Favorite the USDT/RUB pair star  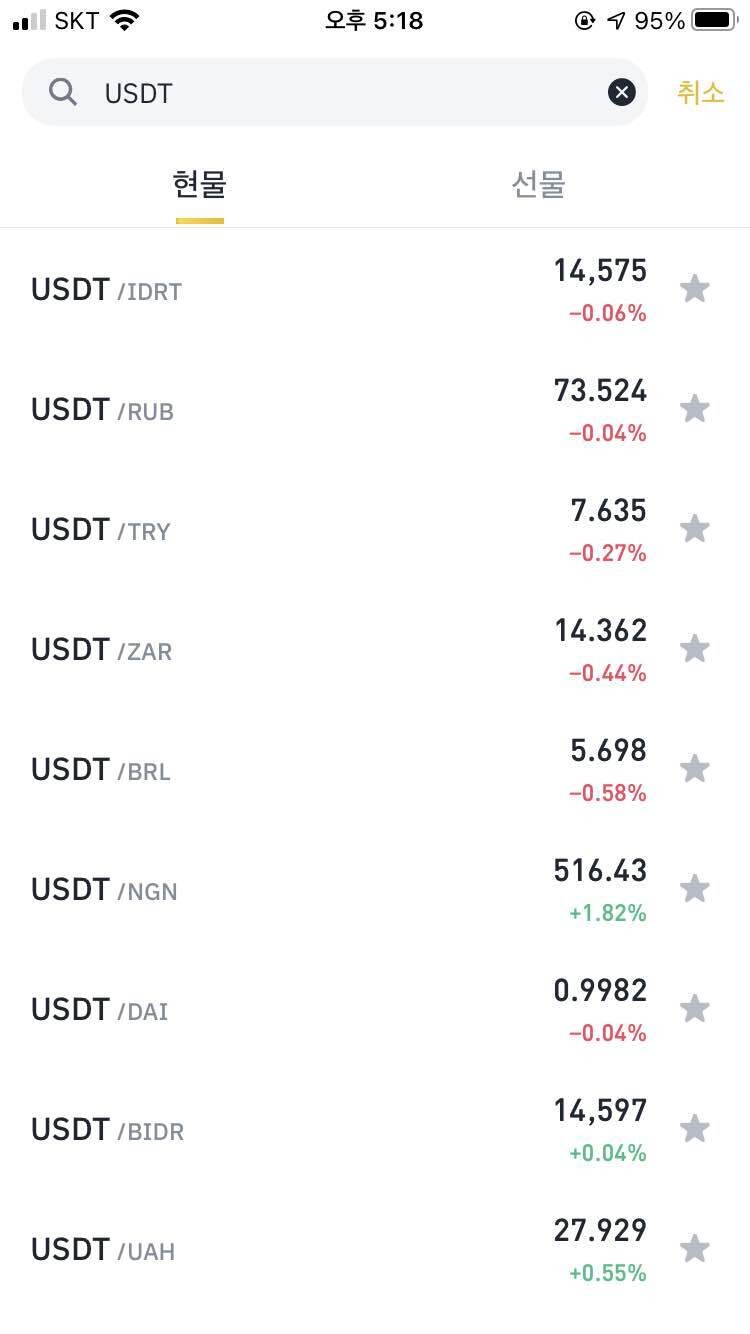coord(694,409)
